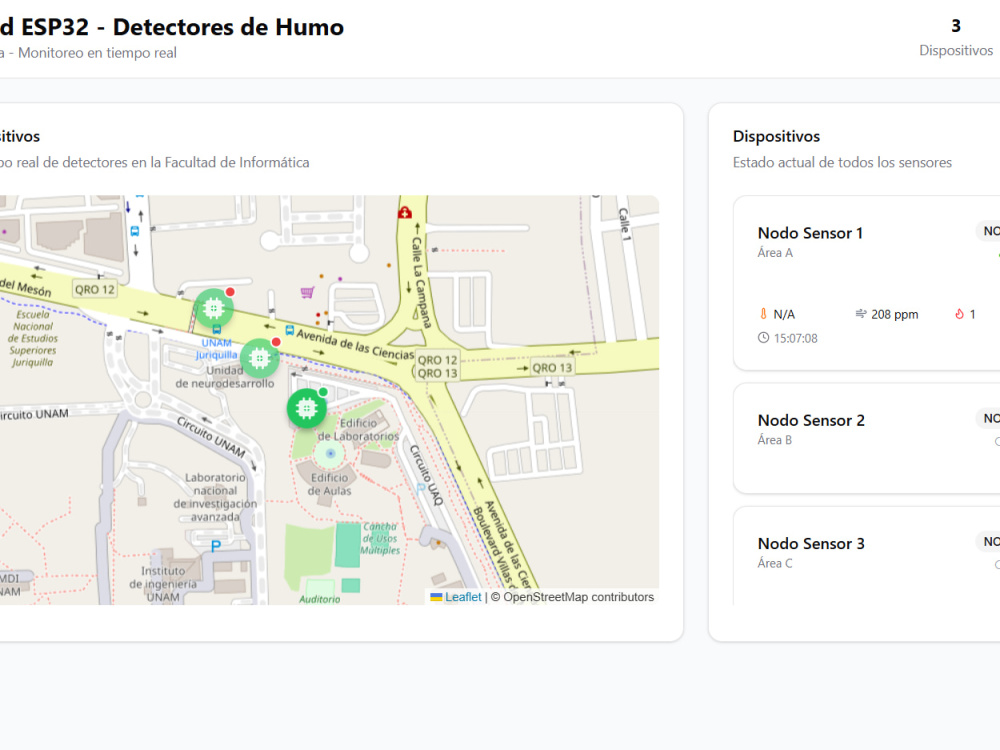Click the Calle La Campana street label
Screen dimensions: 1000x750
point(422,283)
